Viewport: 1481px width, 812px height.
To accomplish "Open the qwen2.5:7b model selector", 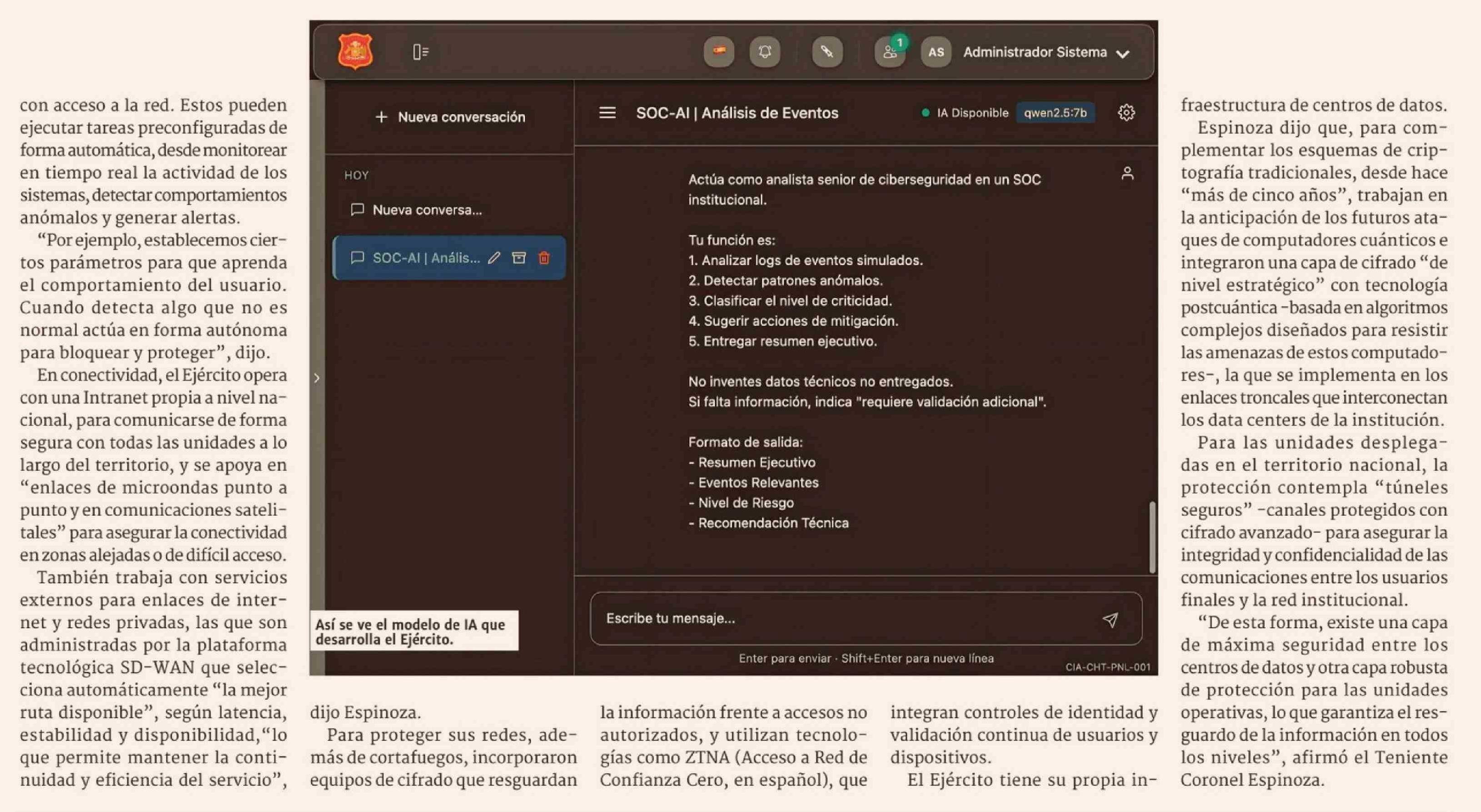I will coord(1055,113).
